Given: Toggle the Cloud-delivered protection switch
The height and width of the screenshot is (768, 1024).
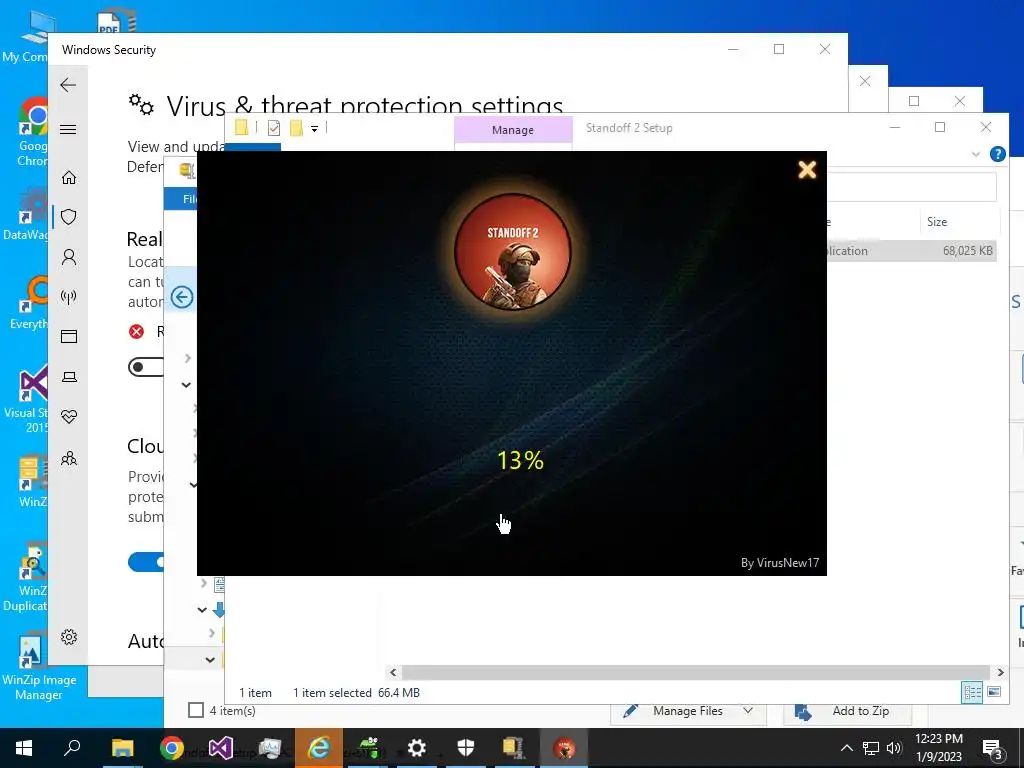Looking at the screenshot, I should [146, 562].
